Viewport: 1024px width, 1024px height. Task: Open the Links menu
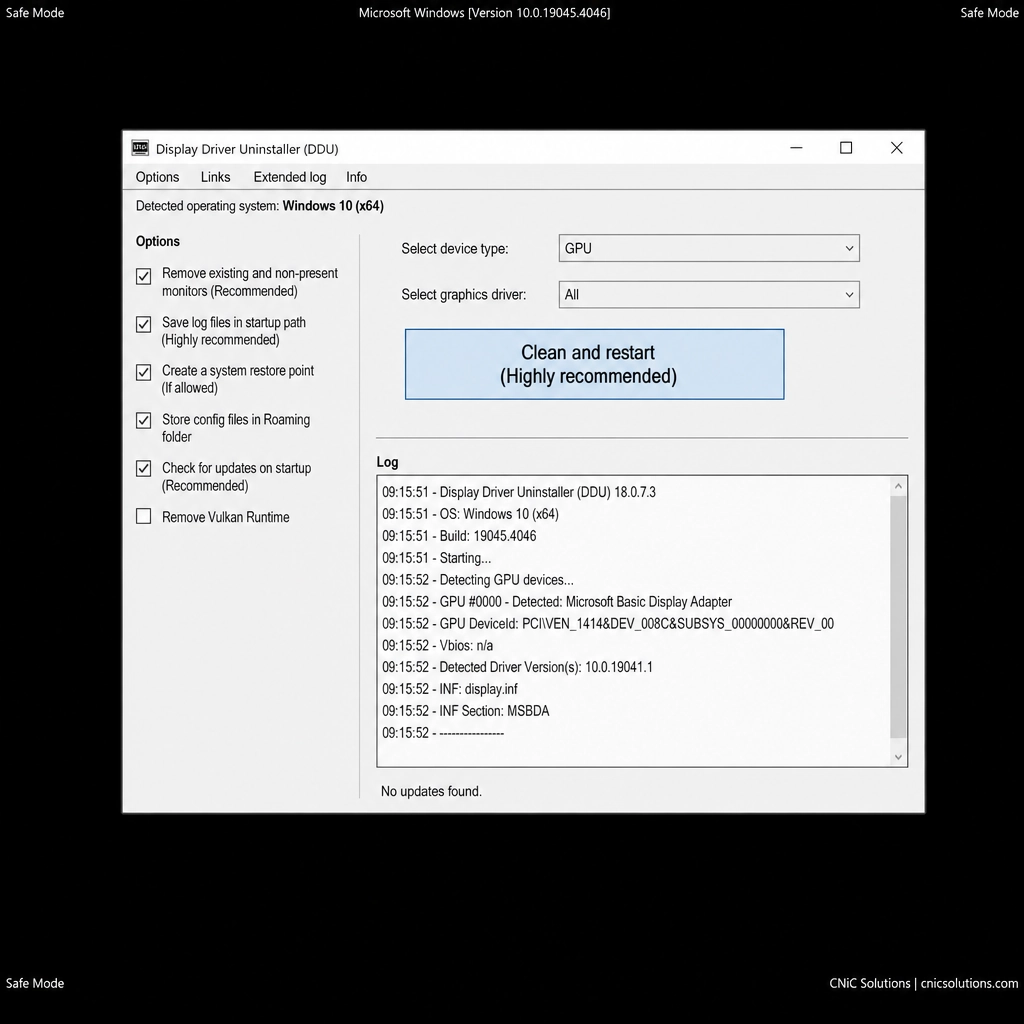[216, 177]
